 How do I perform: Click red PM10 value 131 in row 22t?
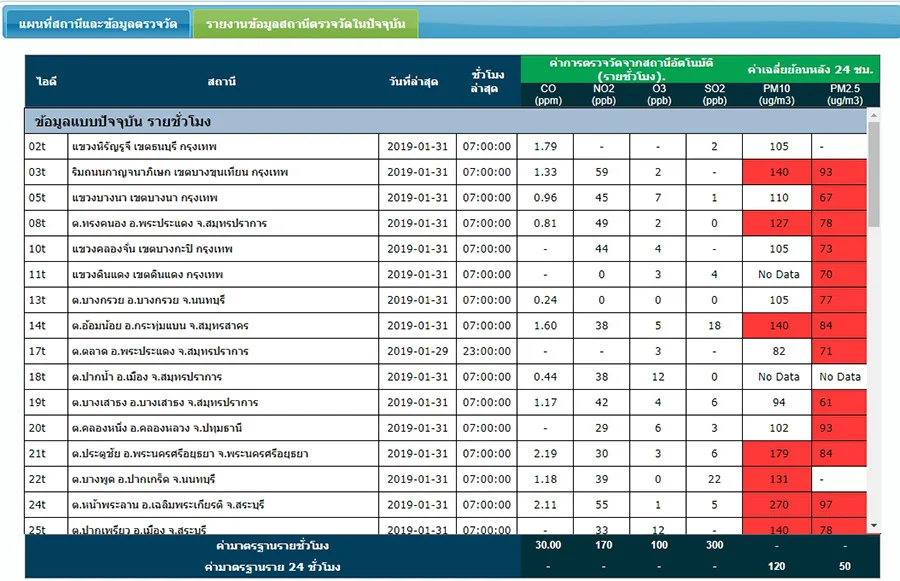coord(777,479)
